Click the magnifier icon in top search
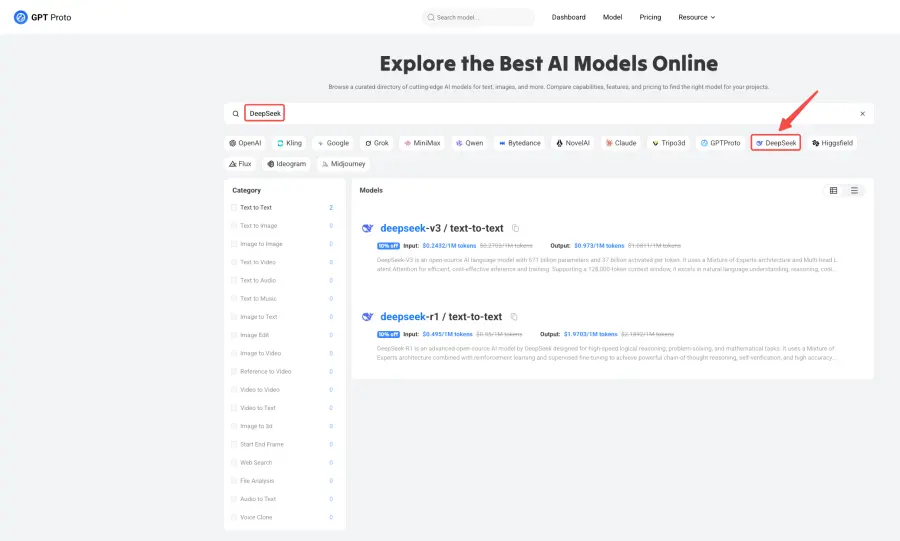The width and height of the screenshot is (900, 541). (430, 17)
